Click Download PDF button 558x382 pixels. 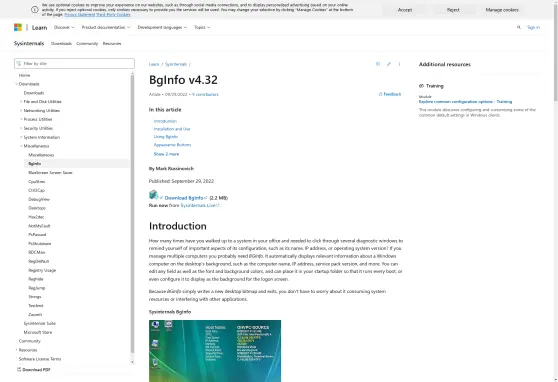tap(34, 370)
